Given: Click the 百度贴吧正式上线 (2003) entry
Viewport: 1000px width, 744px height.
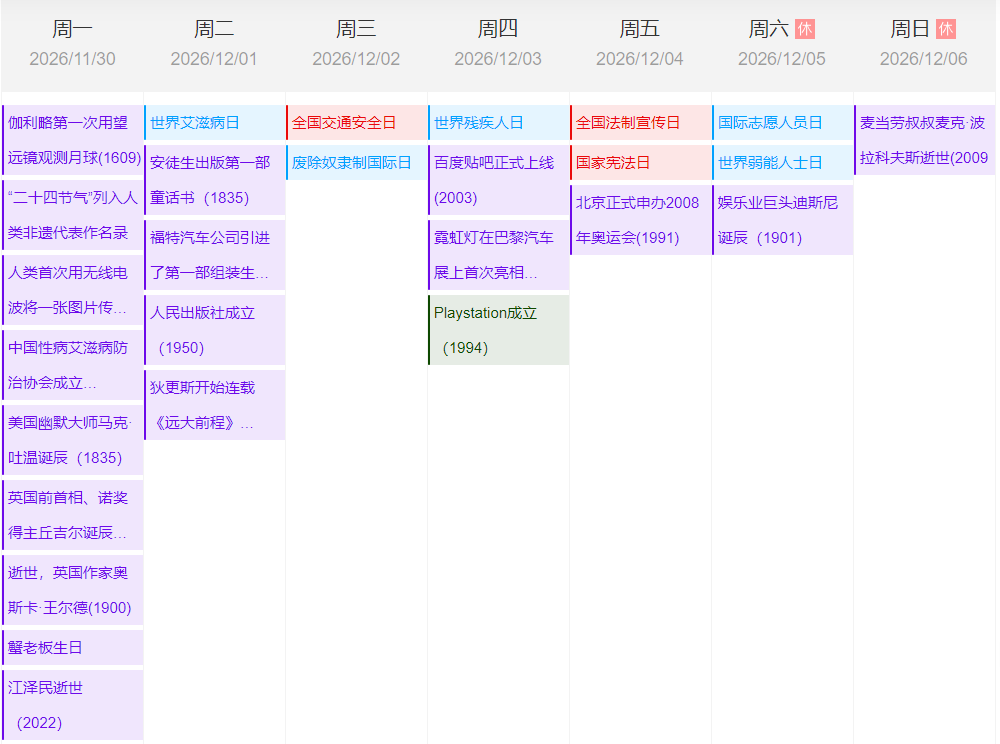Looking at the screenshot, I should [499, 180].
